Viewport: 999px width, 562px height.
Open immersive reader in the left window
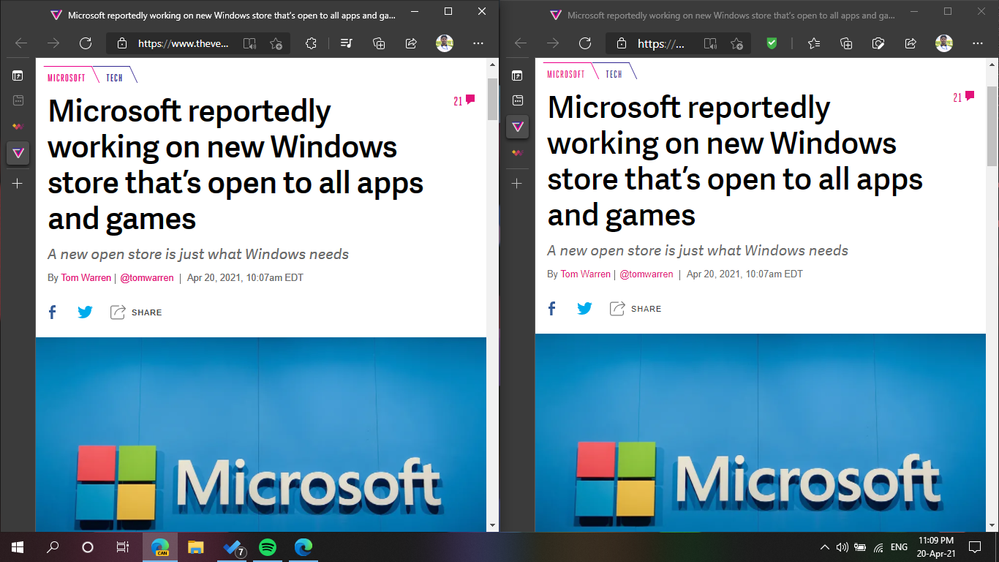pos(250,43)
